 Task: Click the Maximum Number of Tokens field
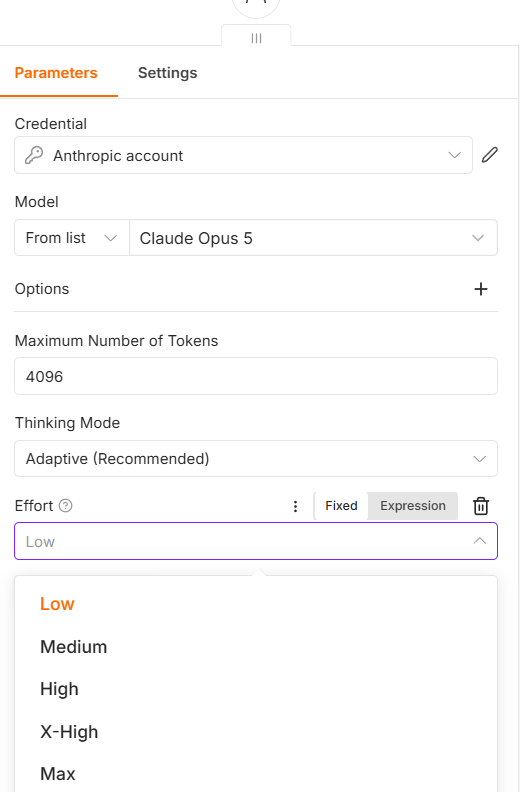click(256, 376)
